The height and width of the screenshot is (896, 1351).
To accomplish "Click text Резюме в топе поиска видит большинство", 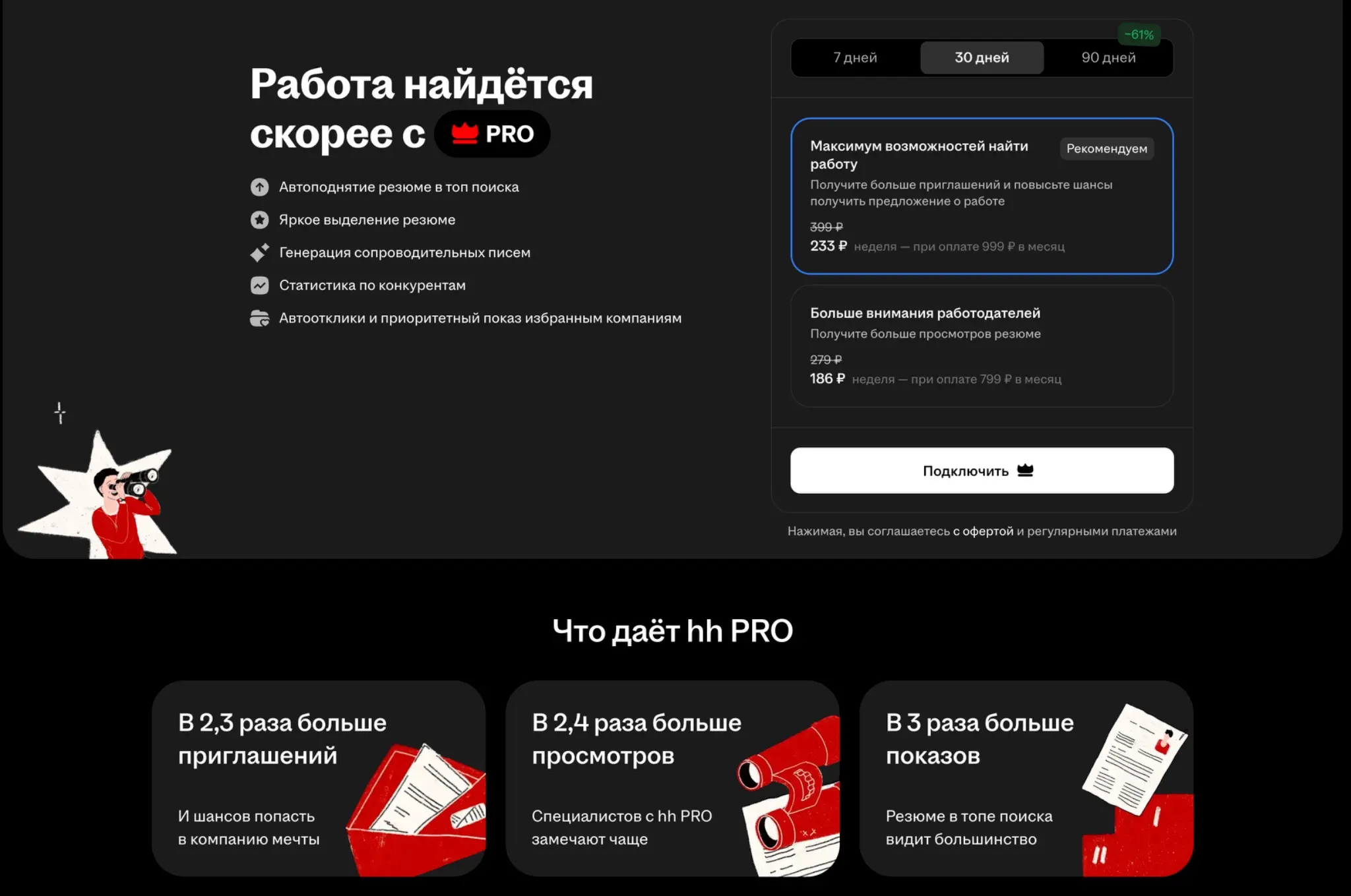I will coord(969,827).
